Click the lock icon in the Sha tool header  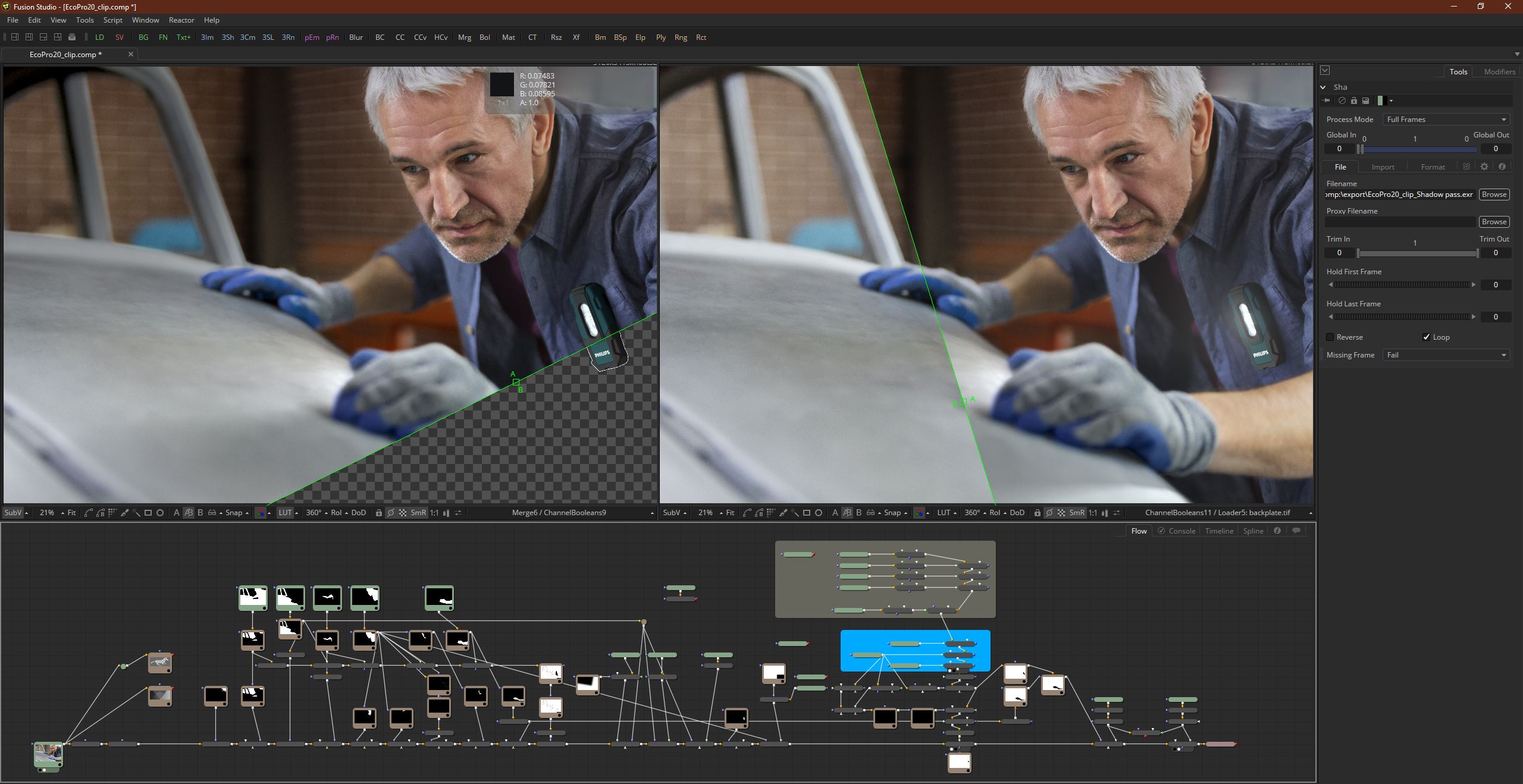coord(1354,101)
